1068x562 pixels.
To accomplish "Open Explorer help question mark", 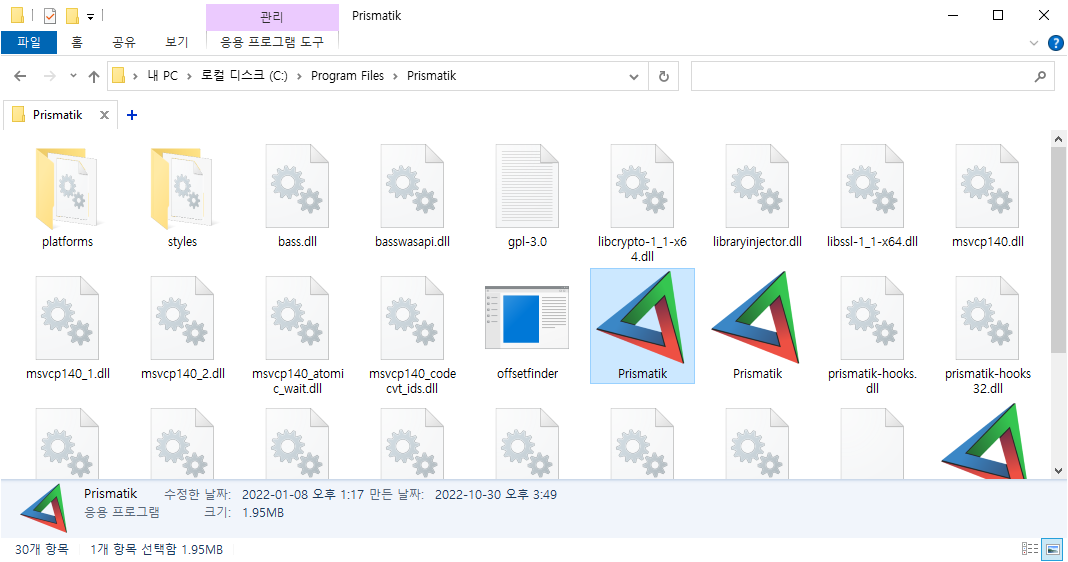I will [x=1056, y=43].
